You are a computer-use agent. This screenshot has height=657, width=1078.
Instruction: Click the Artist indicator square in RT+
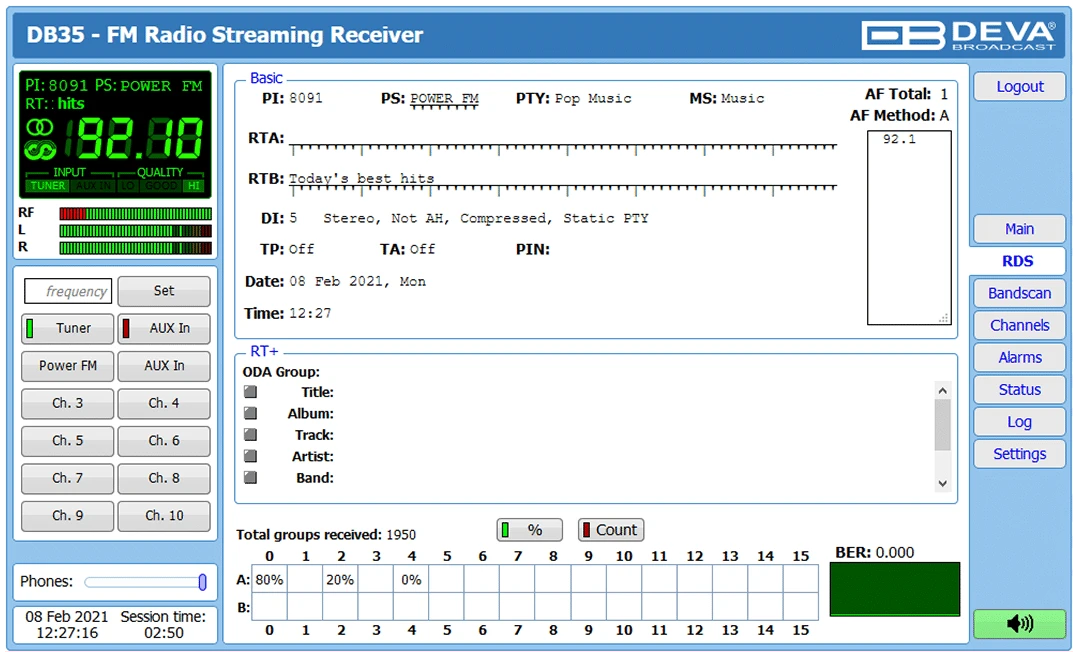coord(250,456)
